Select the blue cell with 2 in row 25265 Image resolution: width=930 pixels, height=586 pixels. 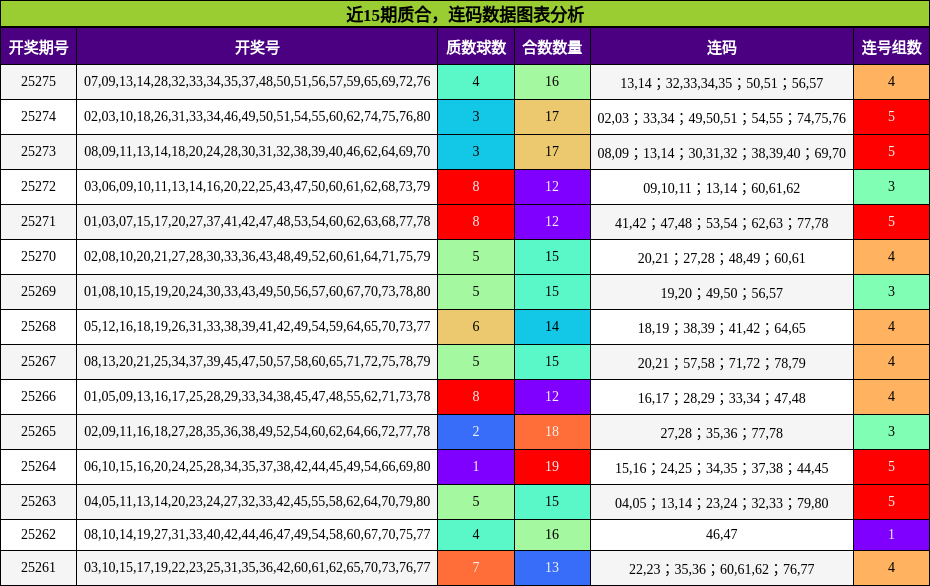tap(476, 431)
